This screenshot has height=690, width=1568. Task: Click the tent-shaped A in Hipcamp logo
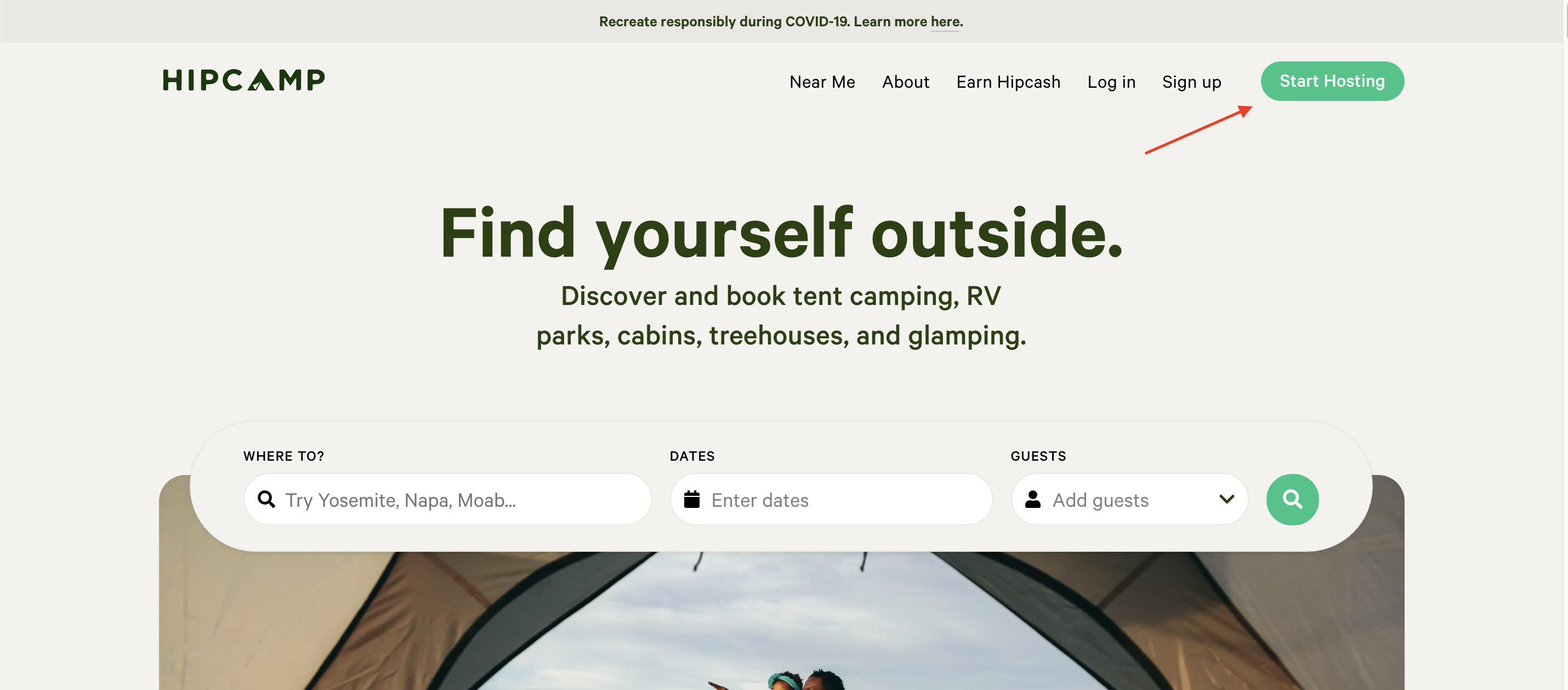click(x=262, y=80)
